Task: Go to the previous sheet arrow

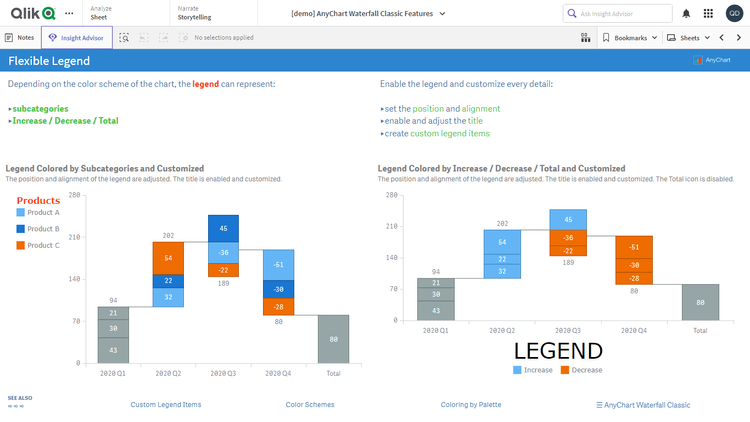Action: tap(722, 37)
